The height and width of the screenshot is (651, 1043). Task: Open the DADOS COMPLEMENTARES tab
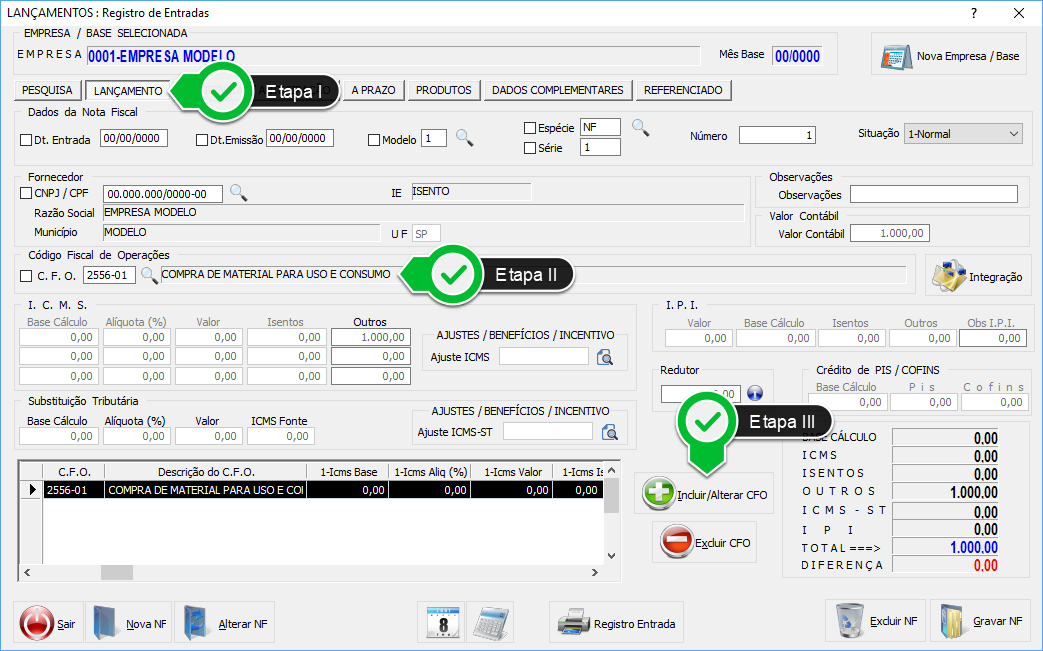coord(558,90)
